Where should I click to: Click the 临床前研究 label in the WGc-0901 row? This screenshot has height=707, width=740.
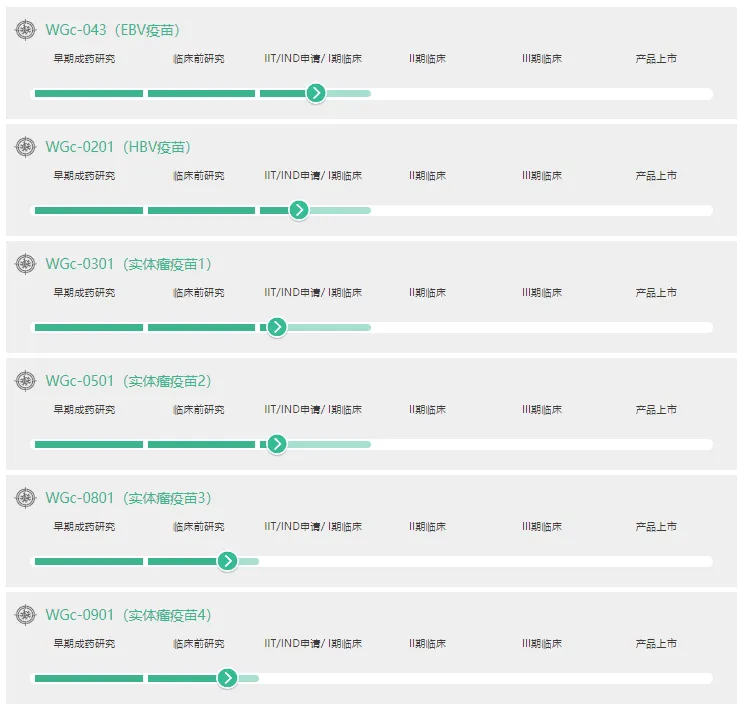198,644
